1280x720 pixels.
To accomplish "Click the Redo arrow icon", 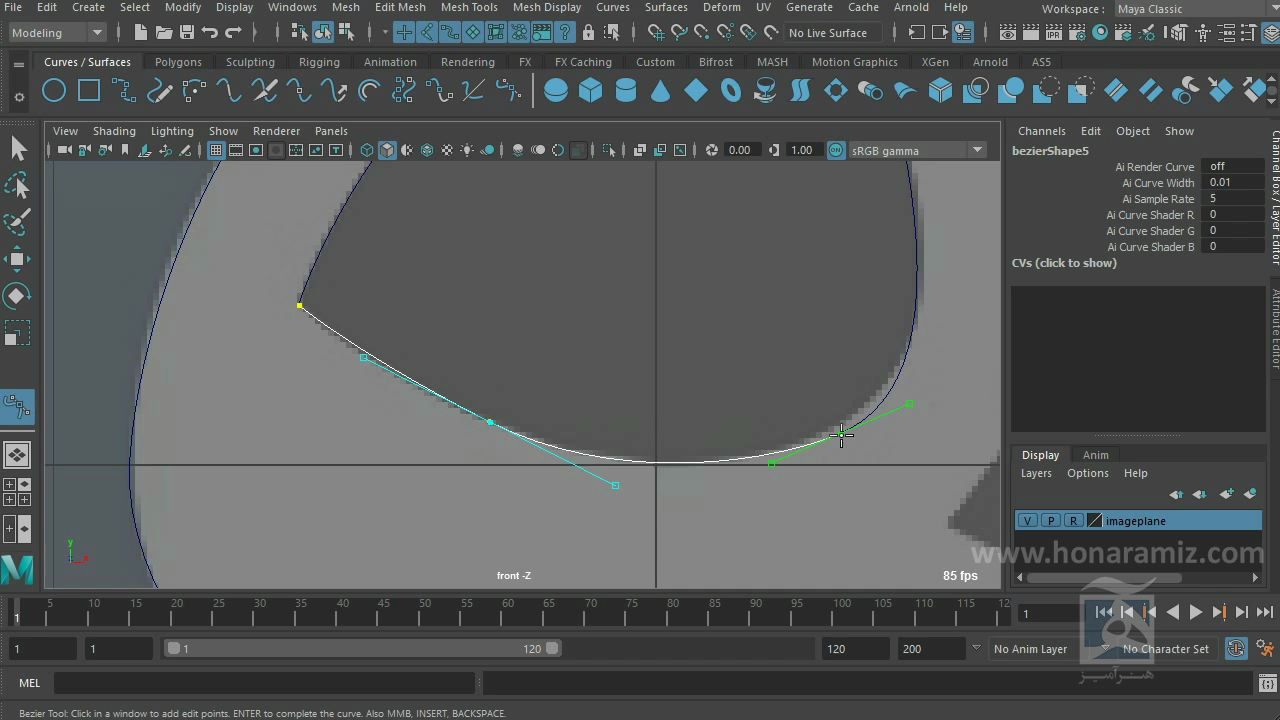I will (x=233, y=33).
